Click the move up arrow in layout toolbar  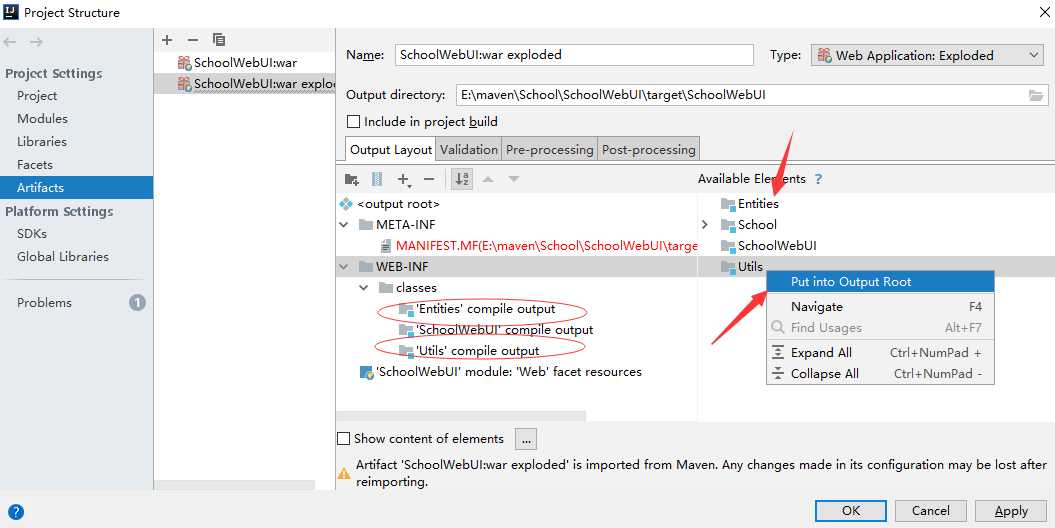488,179
